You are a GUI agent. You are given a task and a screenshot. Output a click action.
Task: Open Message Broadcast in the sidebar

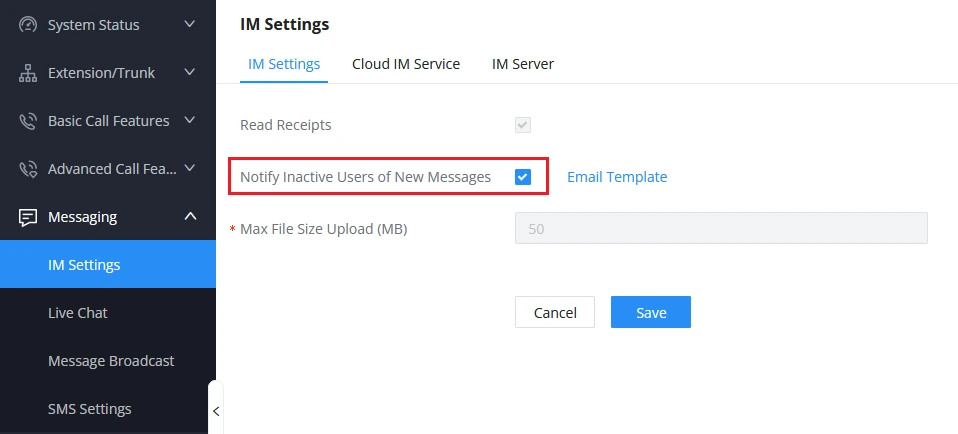108,361
